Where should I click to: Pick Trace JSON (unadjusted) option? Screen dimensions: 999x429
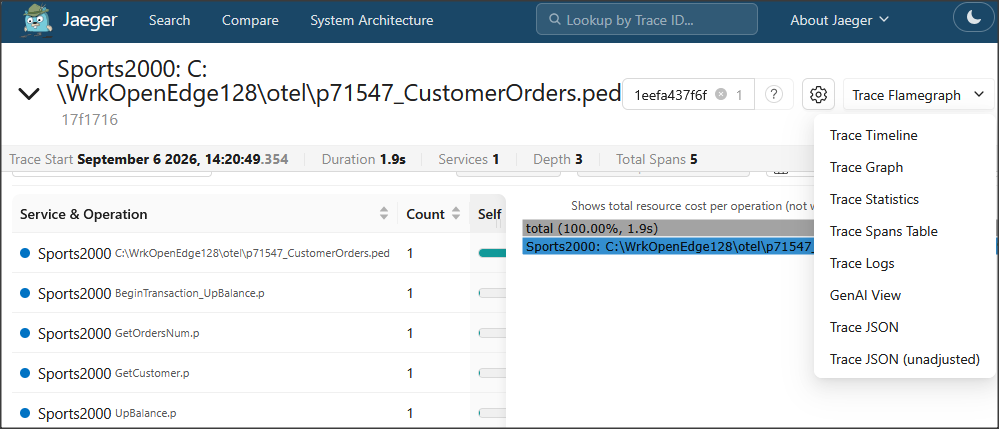click(x=904, y=360)
